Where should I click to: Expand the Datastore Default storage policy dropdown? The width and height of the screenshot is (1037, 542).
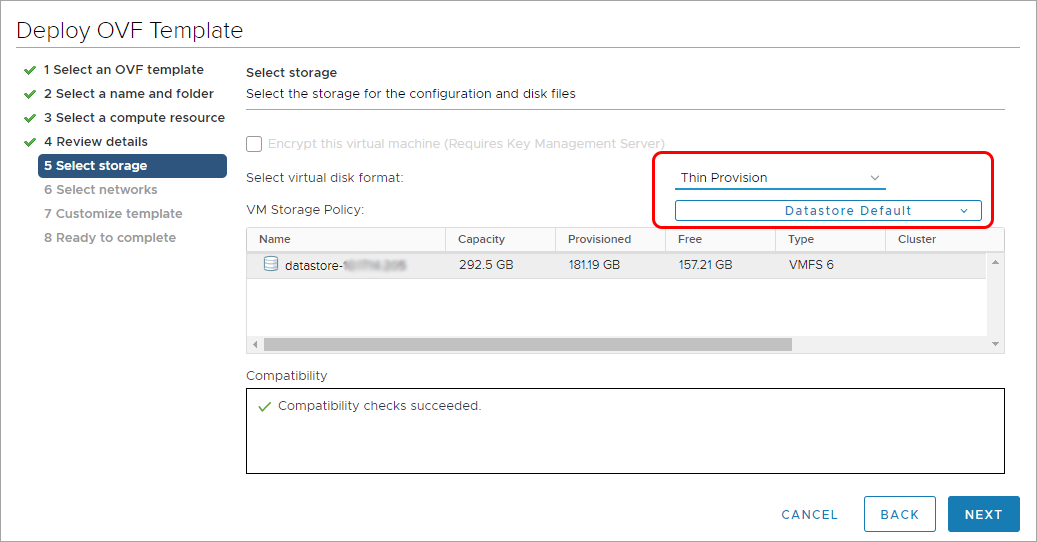coord(828,211)
